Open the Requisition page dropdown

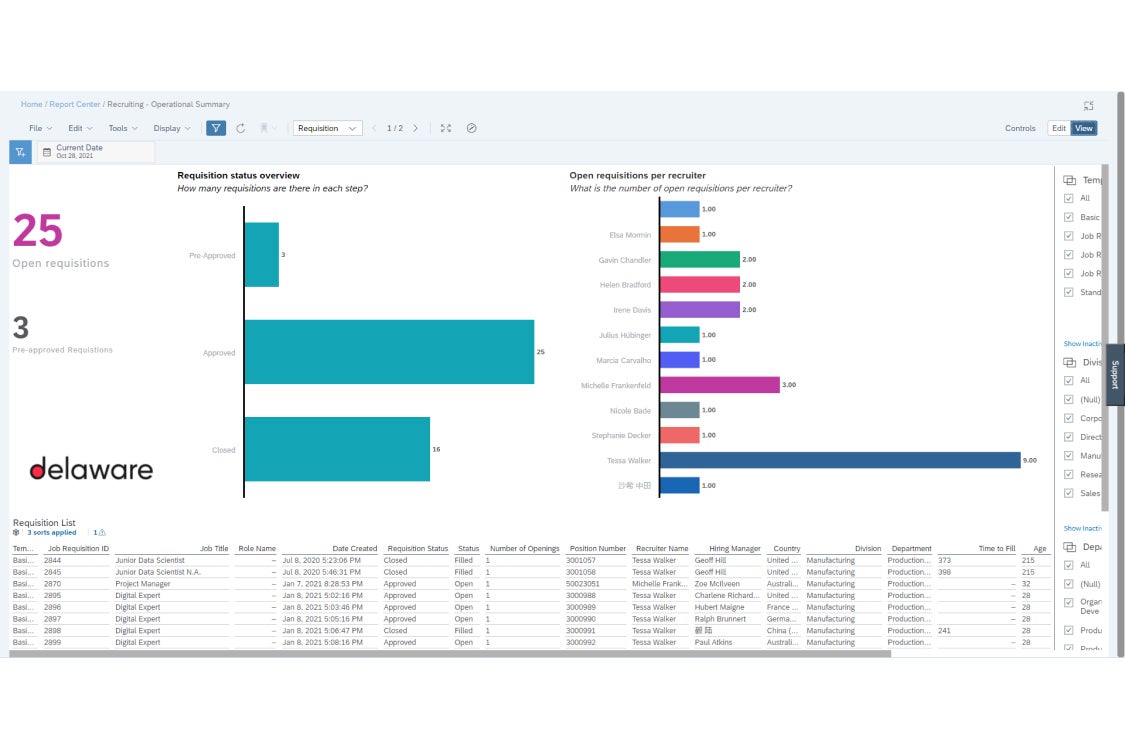(x=327, y=128)
